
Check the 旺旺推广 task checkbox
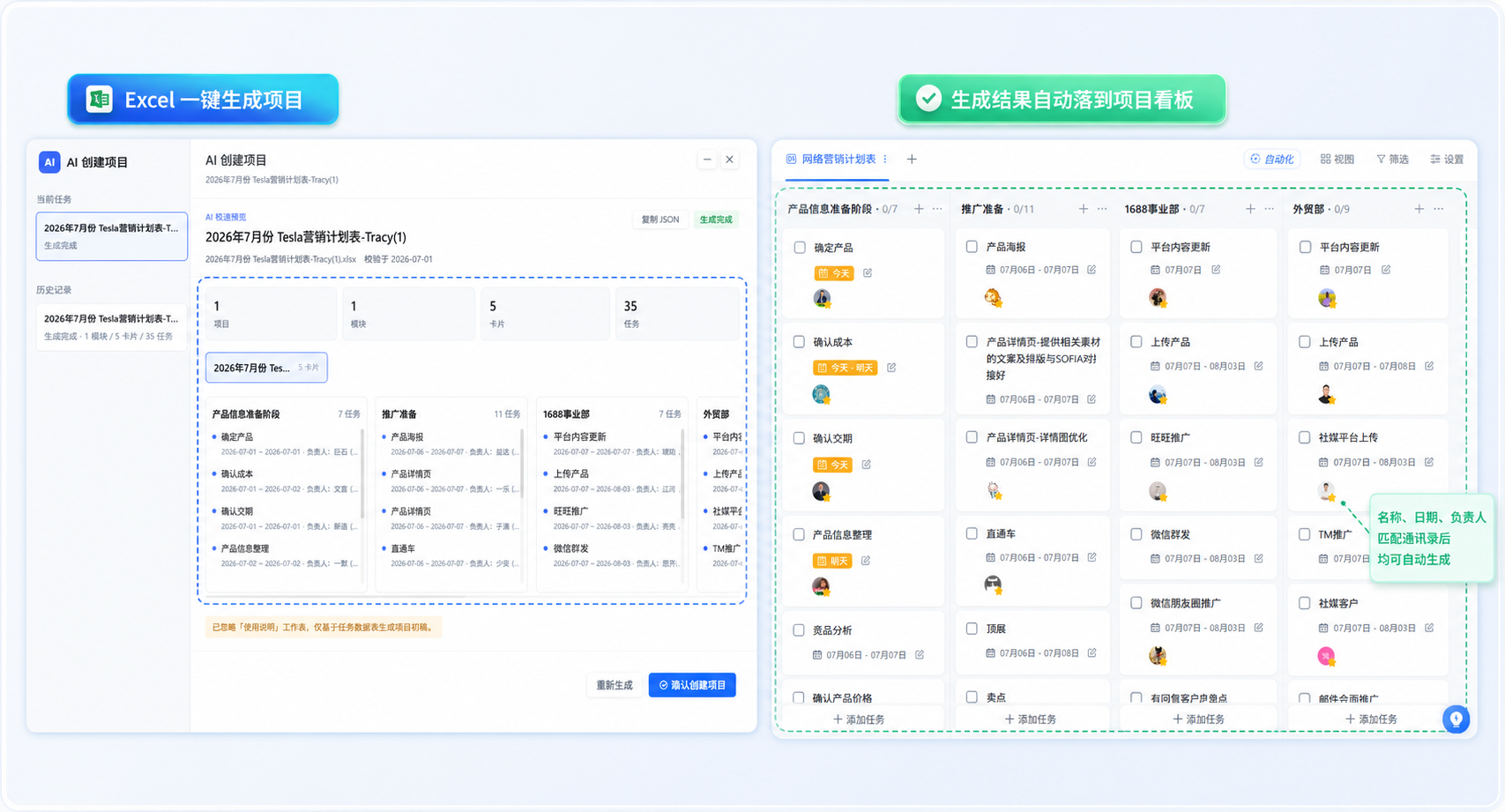tap(1136, 437)
